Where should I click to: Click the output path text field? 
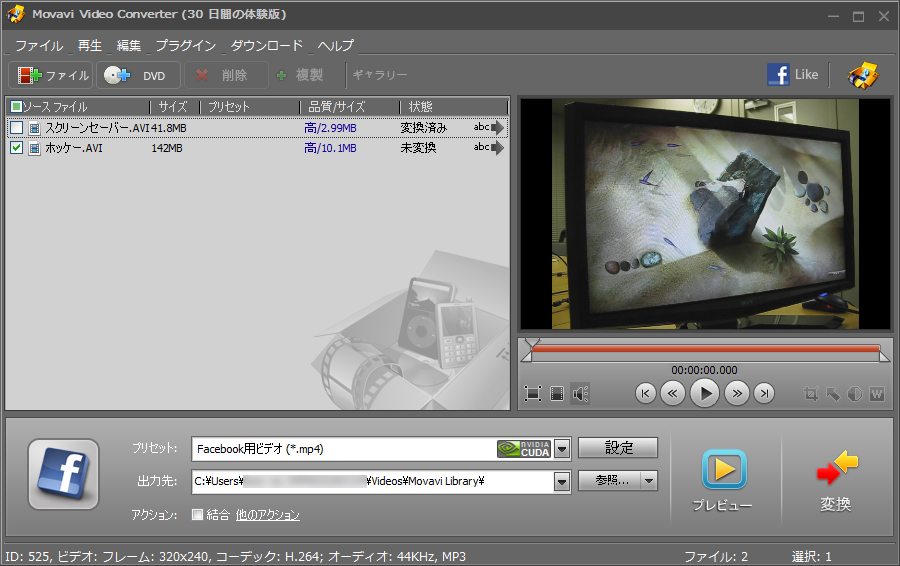click(x=373, y=481)
